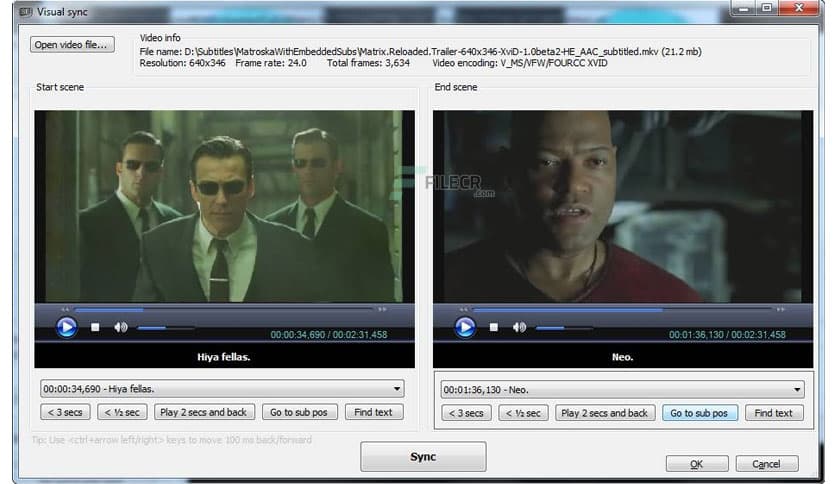
Task: Stop the start scene video
Action: pyautogui.click(x=95, y=327)
